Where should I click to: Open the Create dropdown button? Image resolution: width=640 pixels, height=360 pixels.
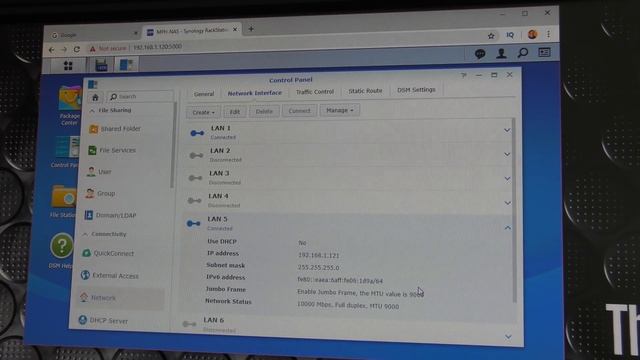click(203, 112)
